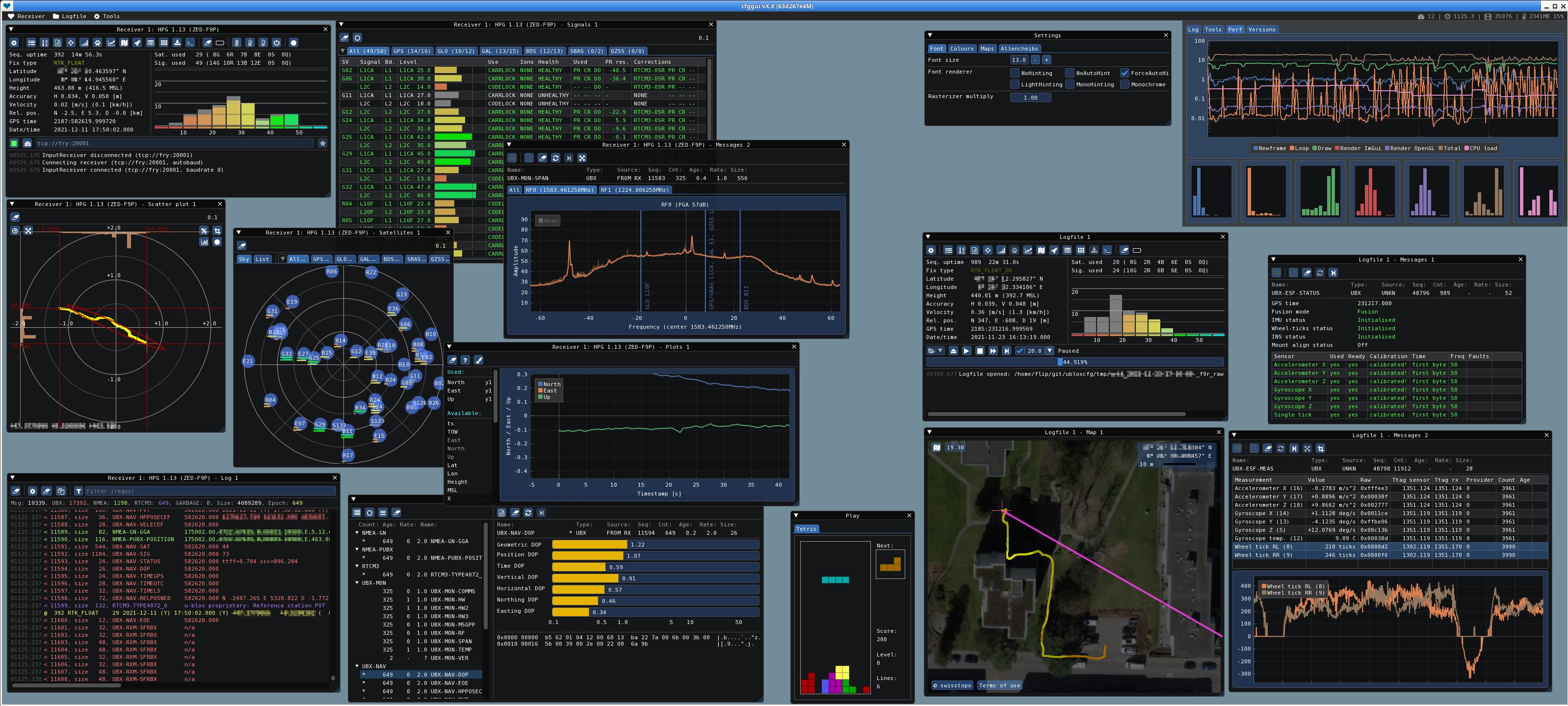Toggle NoHinting font renderer checkbox
This screenshot has width=1568, height=706.
tap(1015, 73)
